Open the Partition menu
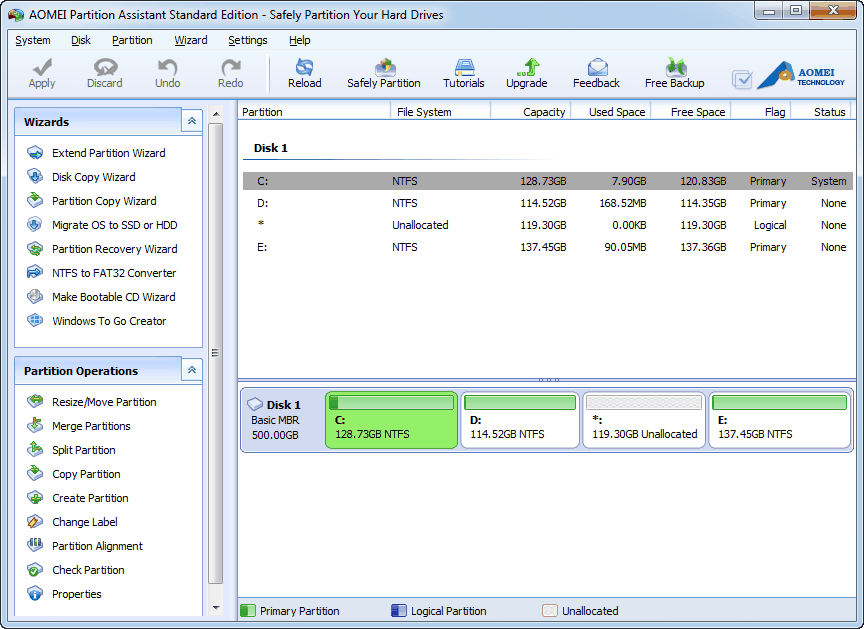864x629 pixels. pyautogui.click(x=132, y=40)
